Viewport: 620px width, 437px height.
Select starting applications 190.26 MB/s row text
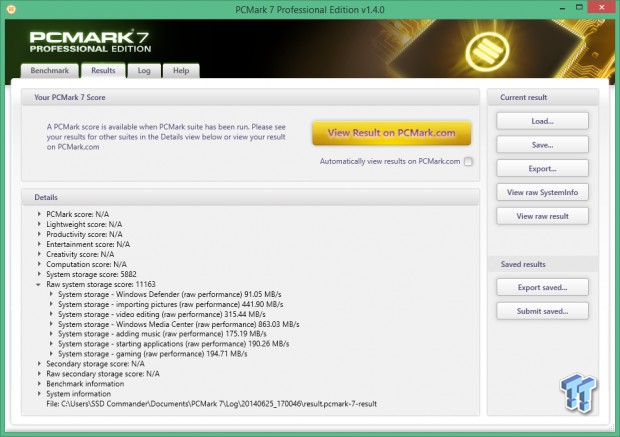coord(174,344)
